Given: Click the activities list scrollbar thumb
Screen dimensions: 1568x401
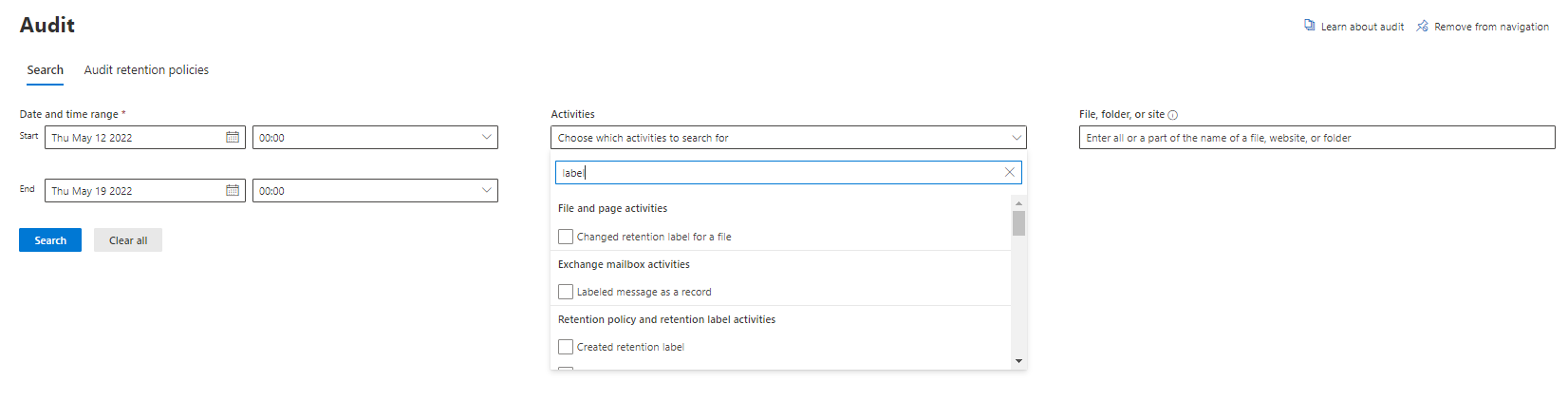Looking at the screenshot, I should point(1018,223).
